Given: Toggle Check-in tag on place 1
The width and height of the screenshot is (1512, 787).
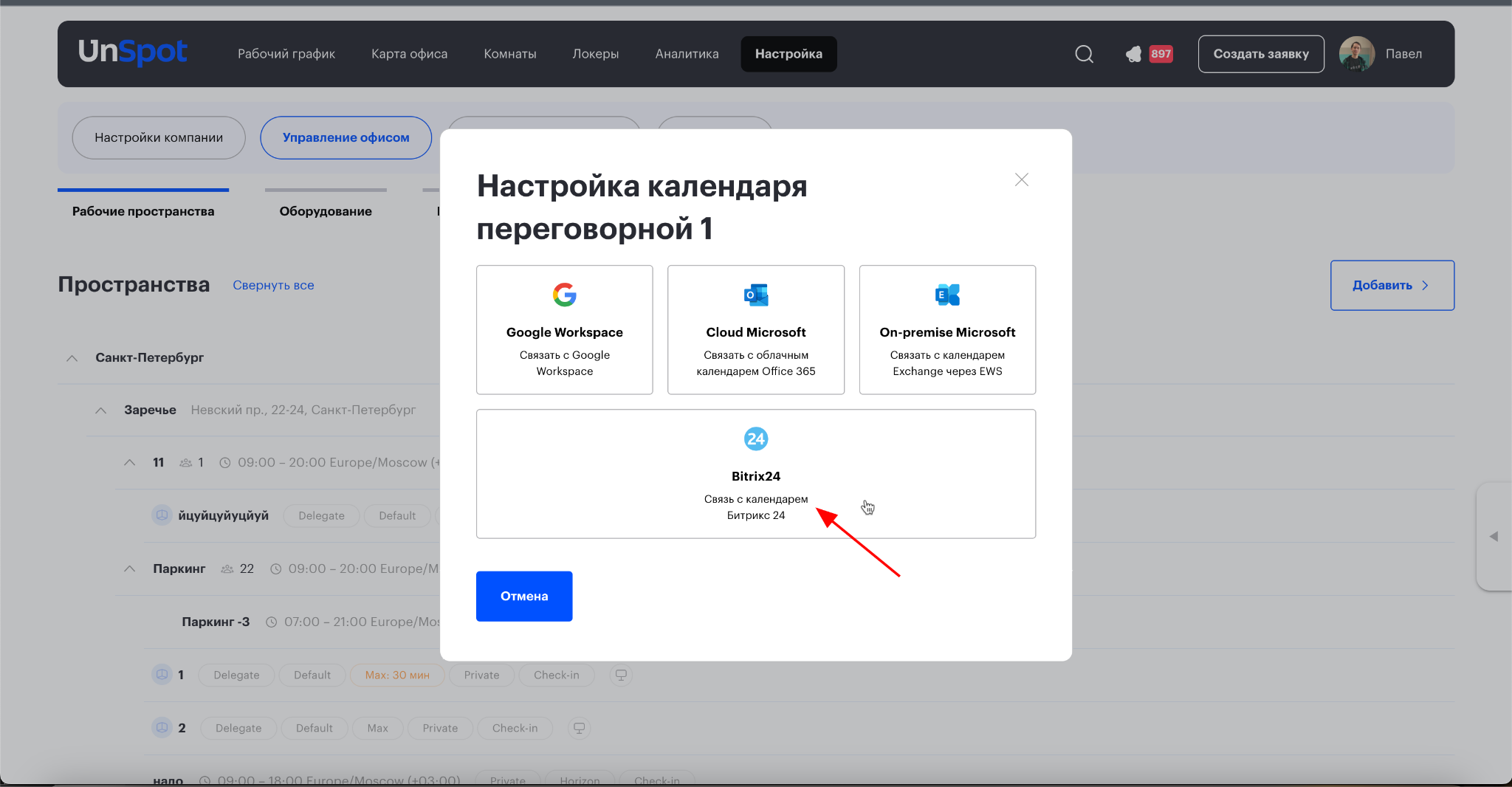Looking at the screenshot, I should coord(557,676).
